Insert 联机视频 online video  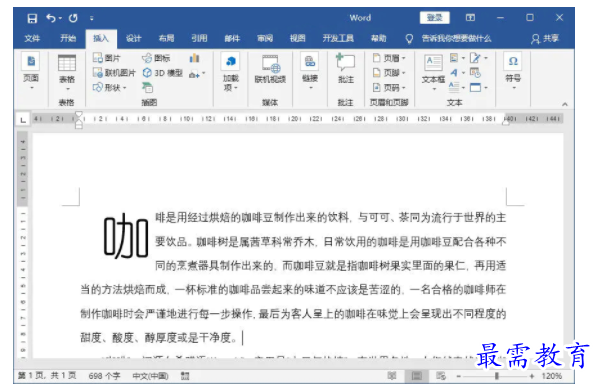[x=270, y=69]
